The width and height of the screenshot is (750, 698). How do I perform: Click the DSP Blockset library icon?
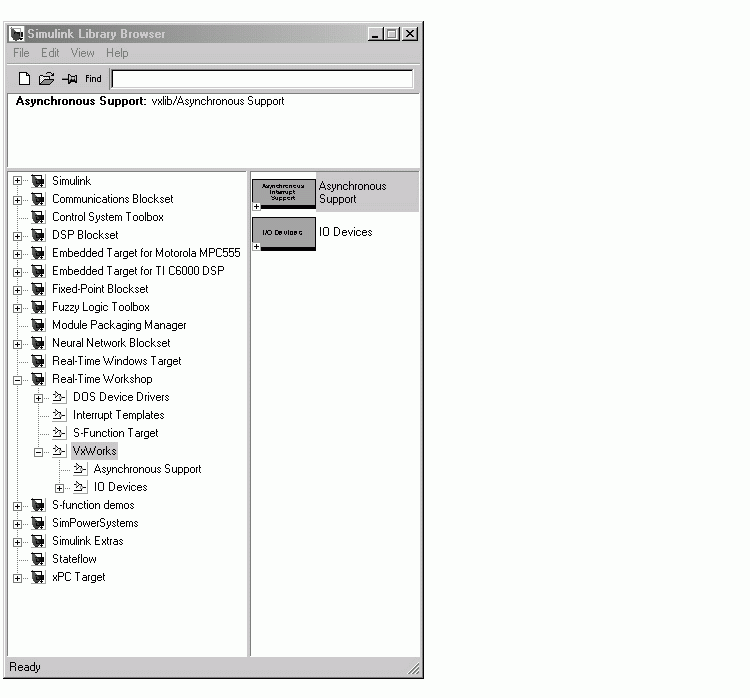pyautogui.click(x=38, y=235)
